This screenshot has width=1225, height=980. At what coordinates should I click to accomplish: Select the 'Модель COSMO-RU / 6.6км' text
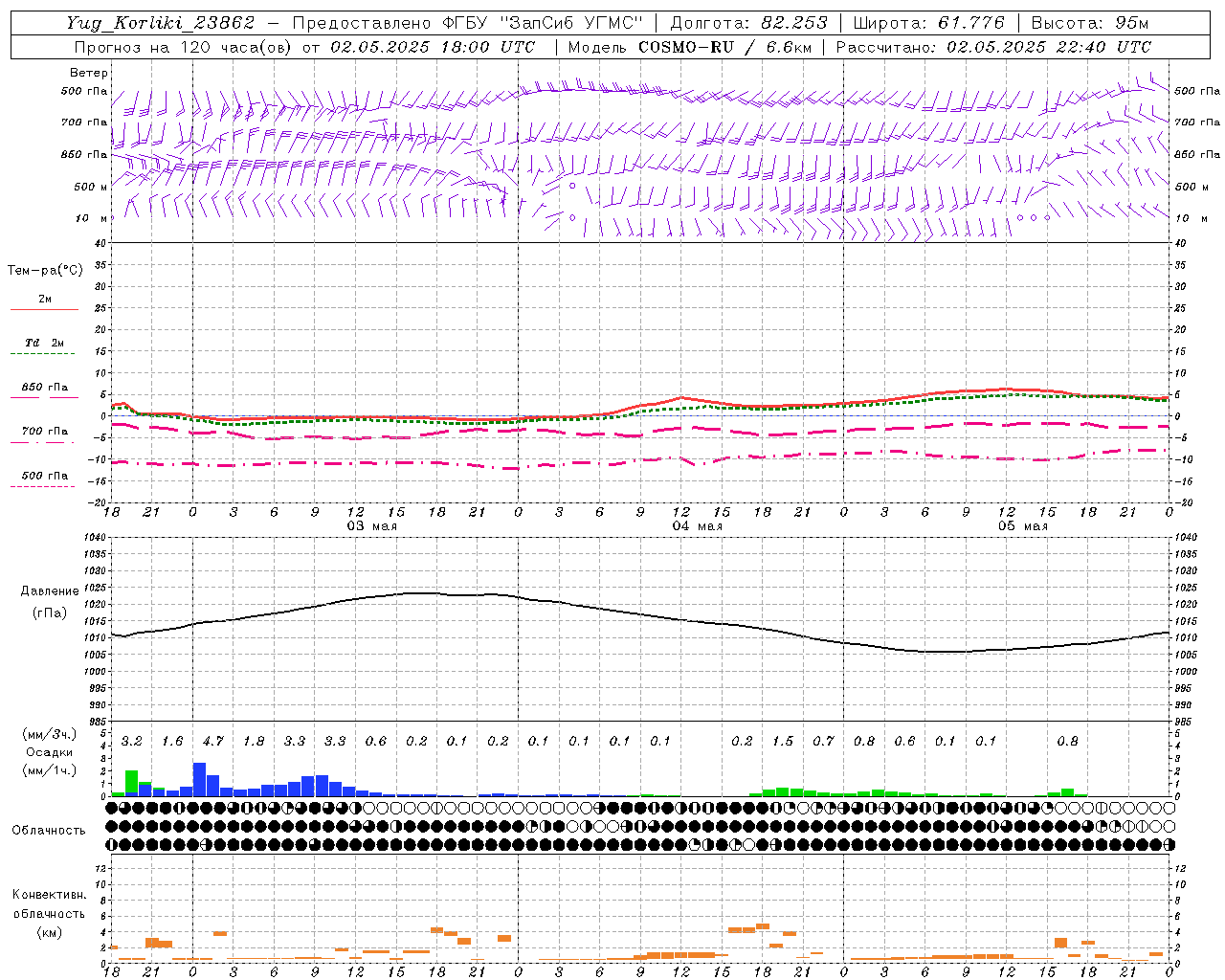coord(690,47)
